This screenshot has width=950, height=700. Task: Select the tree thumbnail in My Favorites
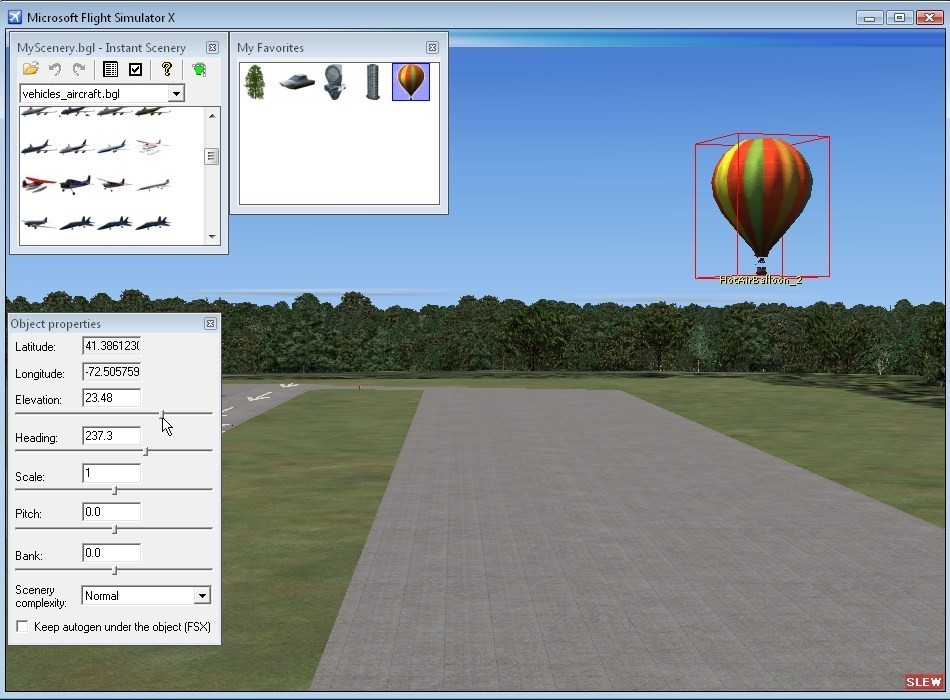(x=256, y=82)
